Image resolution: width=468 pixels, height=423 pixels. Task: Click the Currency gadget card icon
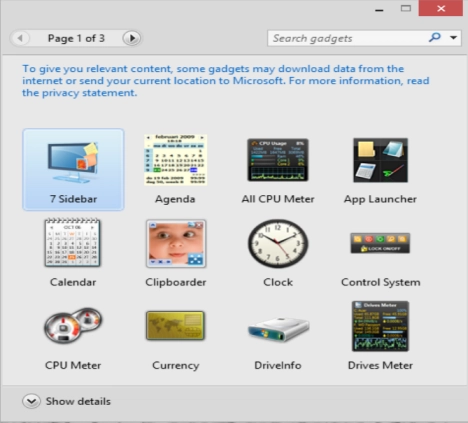click(x=175, y=325)
